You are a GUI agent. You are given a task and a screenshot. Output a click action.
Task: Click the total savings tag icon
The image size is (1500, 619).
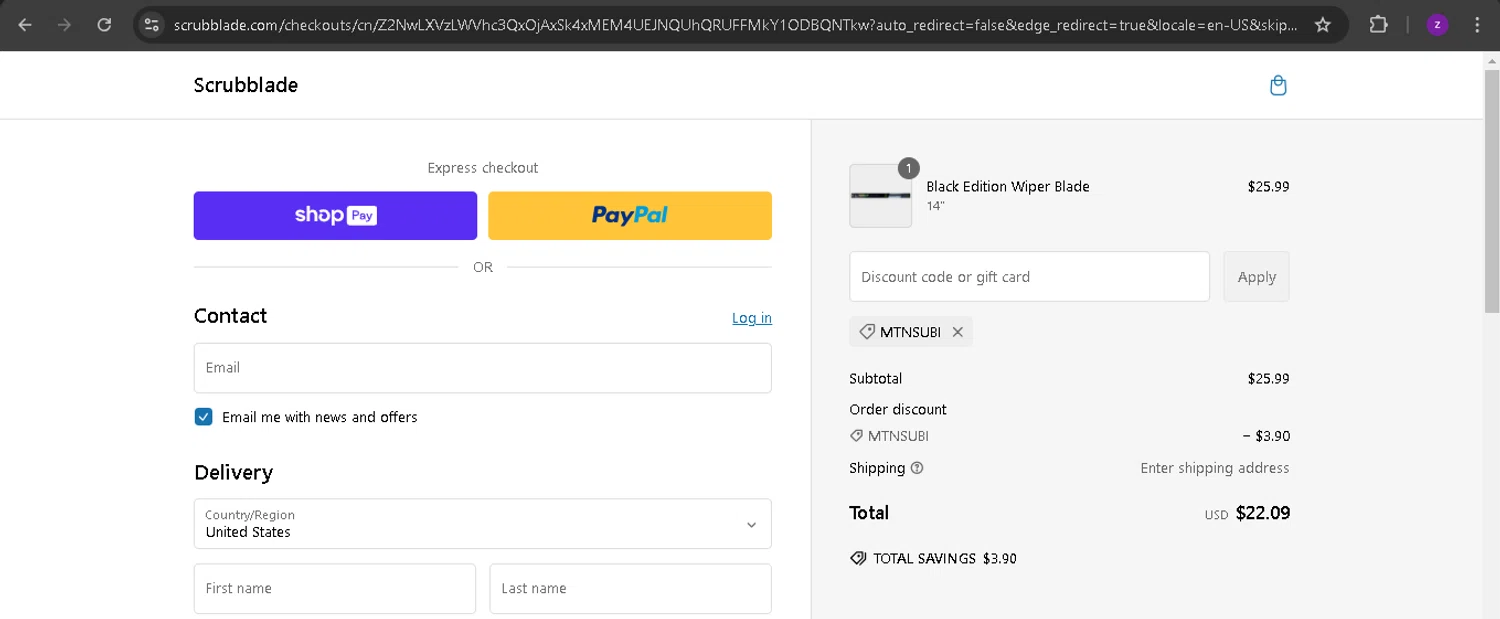click(x=858, y=558)
